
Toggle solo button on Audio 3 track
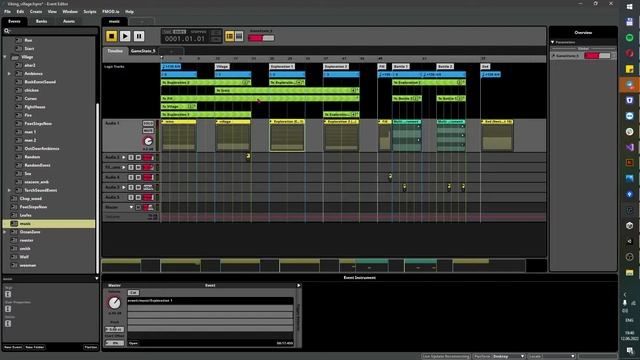point(131,187)
